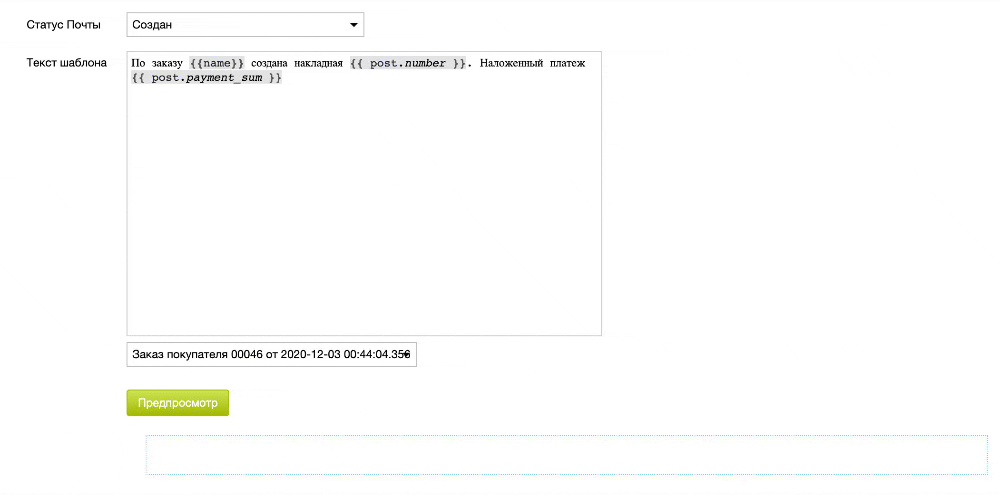Click the selected value Создан
Viewport: 1000px width, 495px height.
(x=154, y=24)
